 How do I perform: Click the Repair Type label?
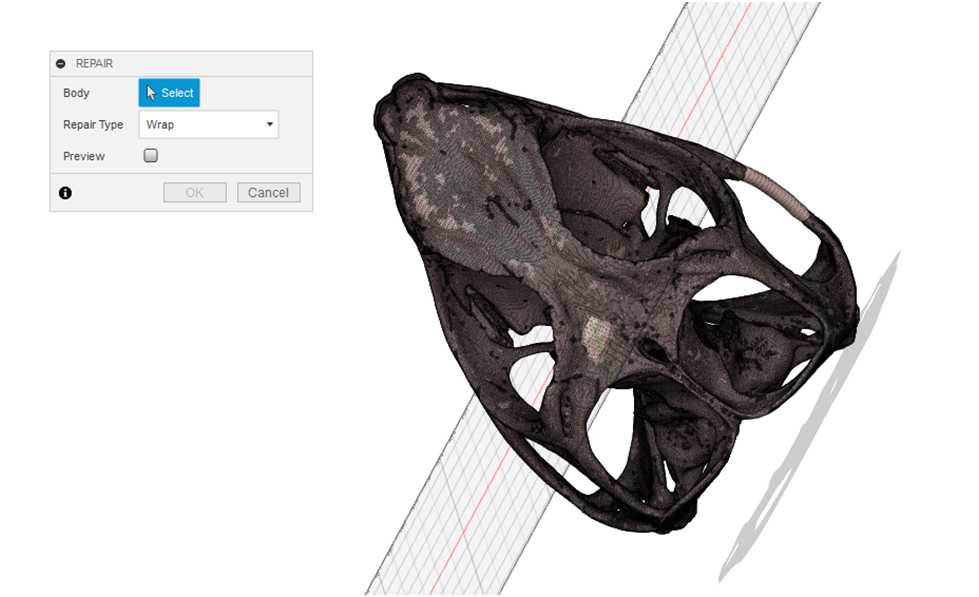coord(93,124)
